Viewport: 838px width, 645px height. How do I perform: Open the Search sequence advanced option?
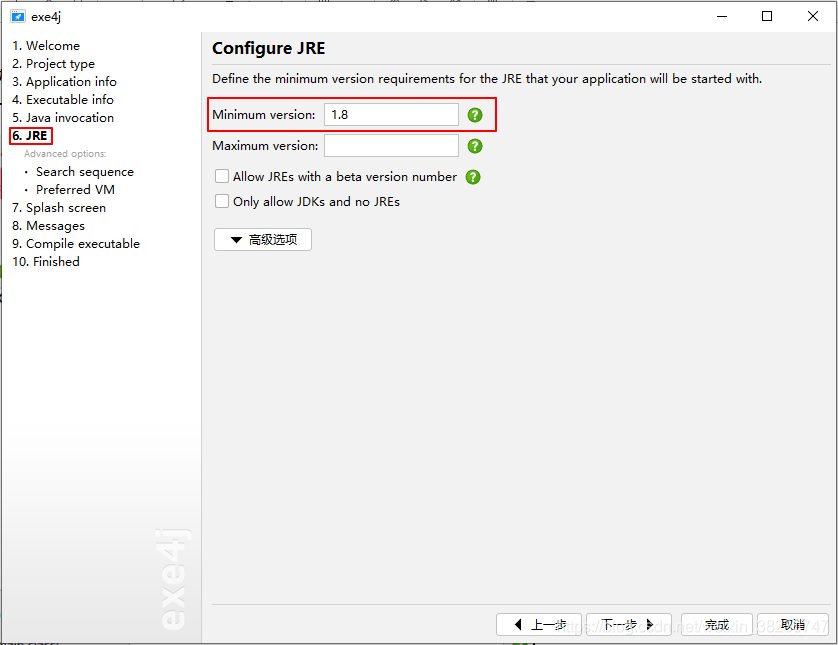(85, 172)
